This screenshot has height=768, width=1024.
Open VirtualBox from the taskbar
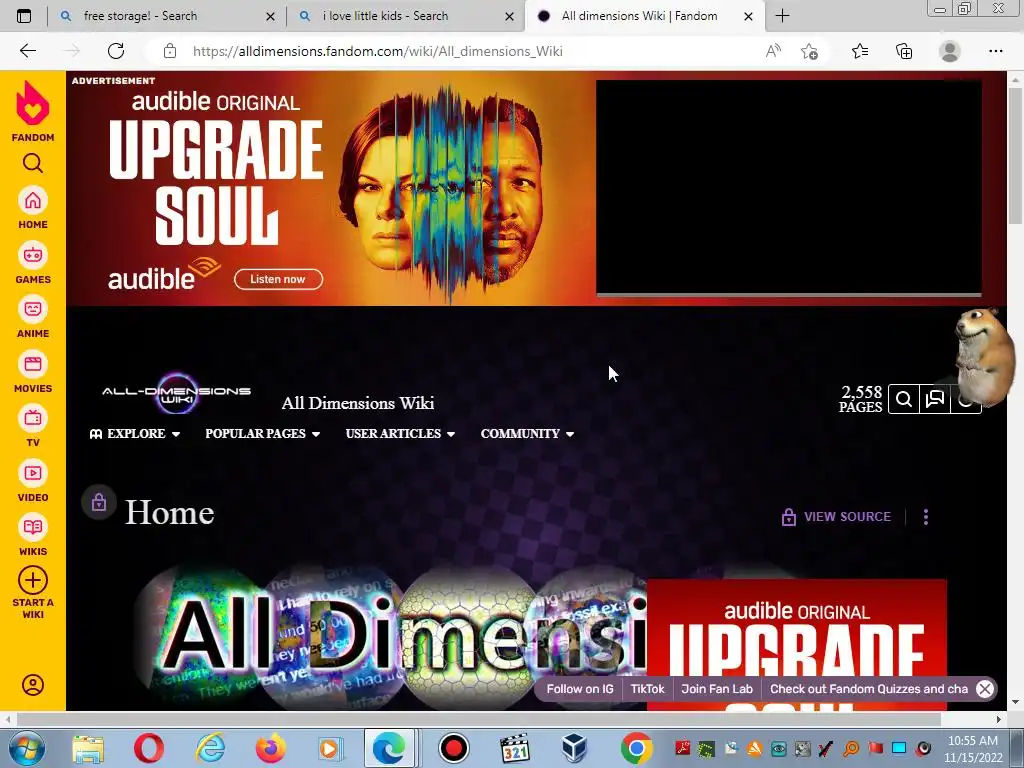pyautogui.click(x=574, y=748)
